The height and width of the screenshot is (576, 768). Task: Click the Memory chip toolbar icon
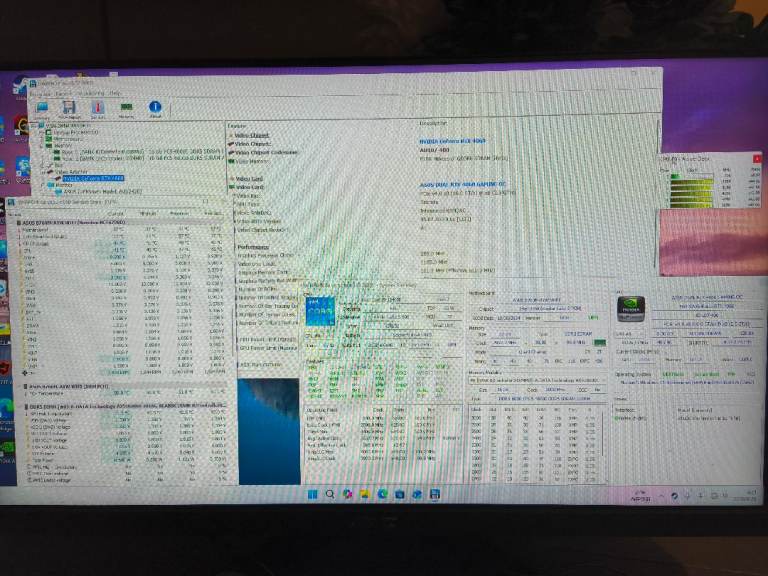pos(126,108)
